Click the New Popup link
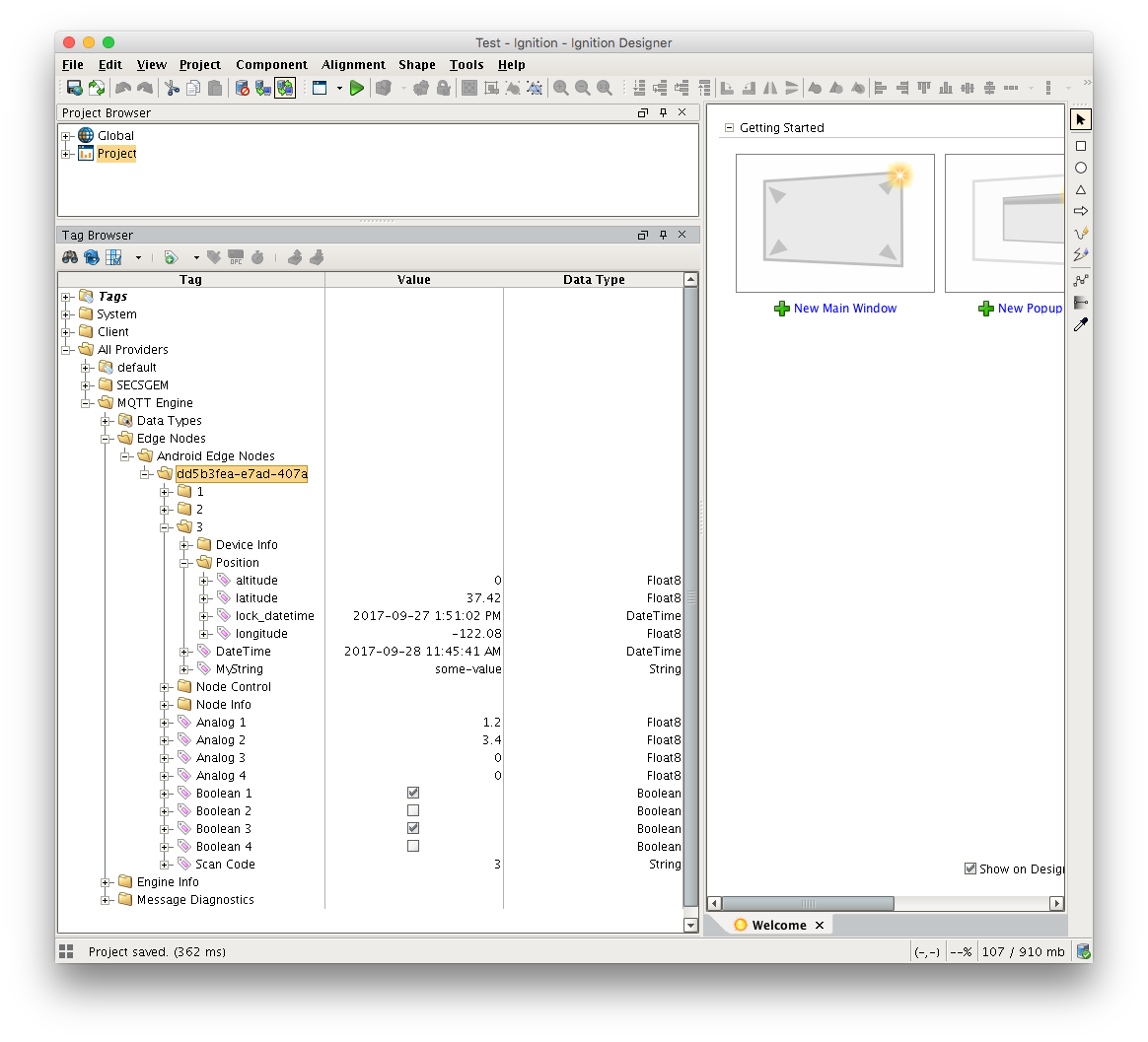 pos(1030,309)
